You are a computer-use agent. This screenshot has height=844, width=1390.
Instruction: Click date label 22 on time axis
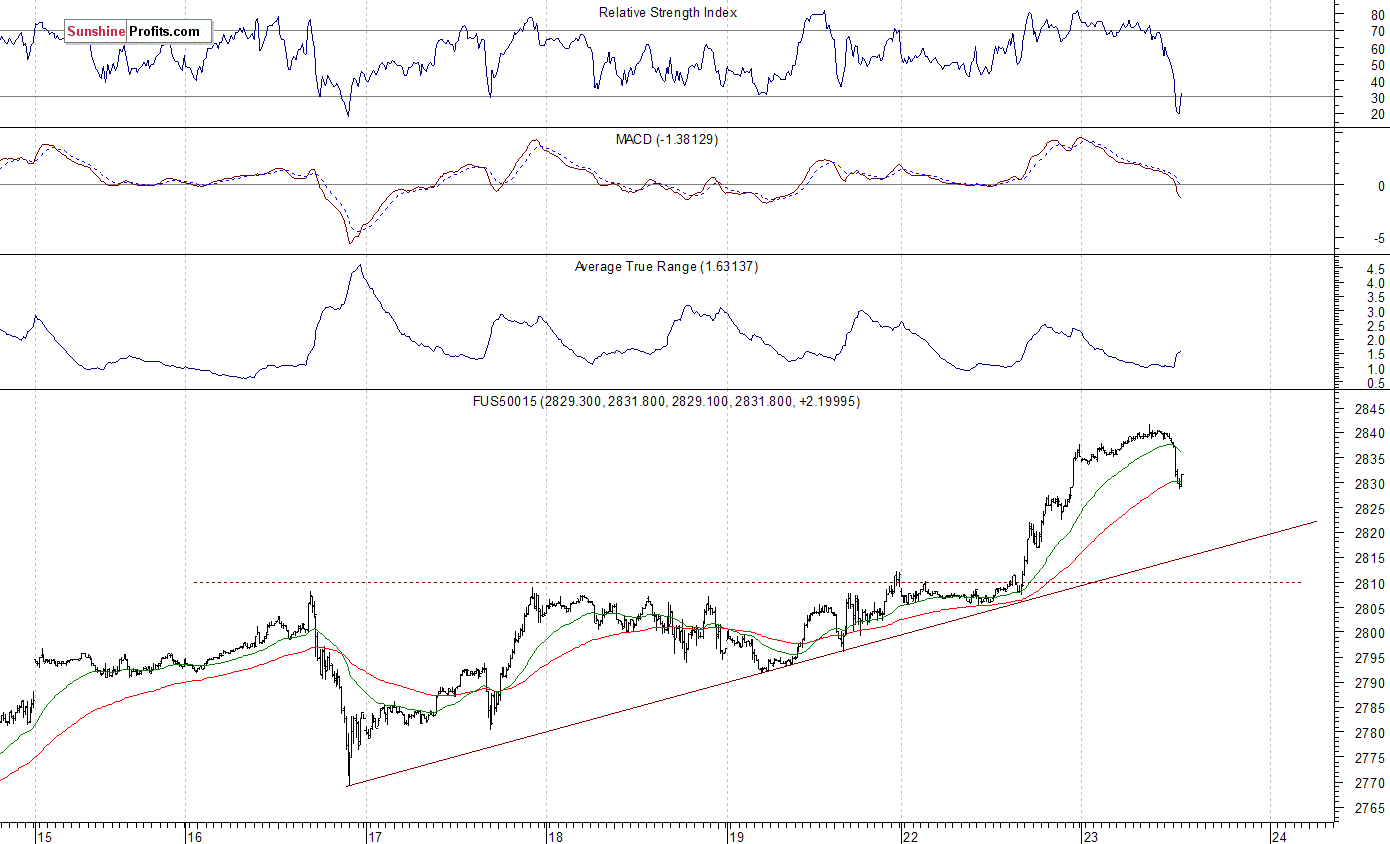point(910,835)
